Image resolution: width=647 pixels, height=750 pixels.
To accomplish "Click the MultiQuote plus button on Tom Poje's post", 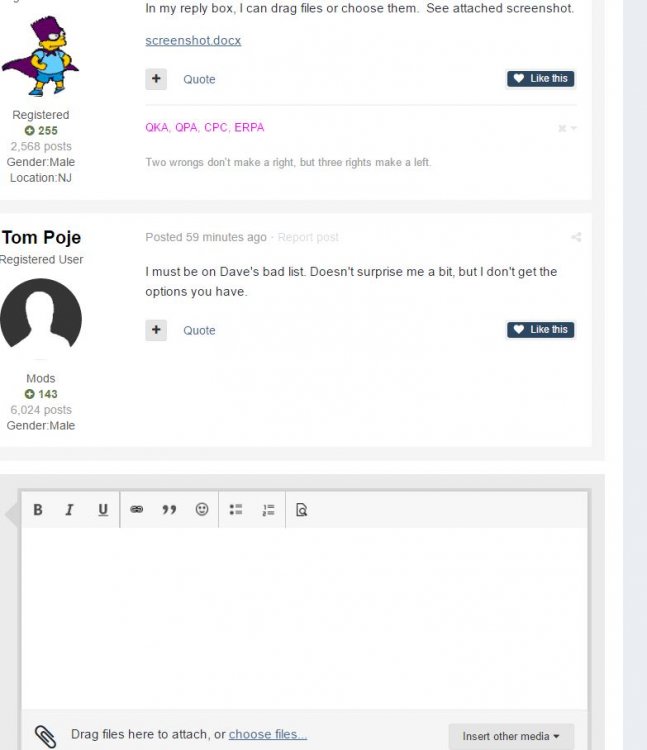I will tap(156, 330).
